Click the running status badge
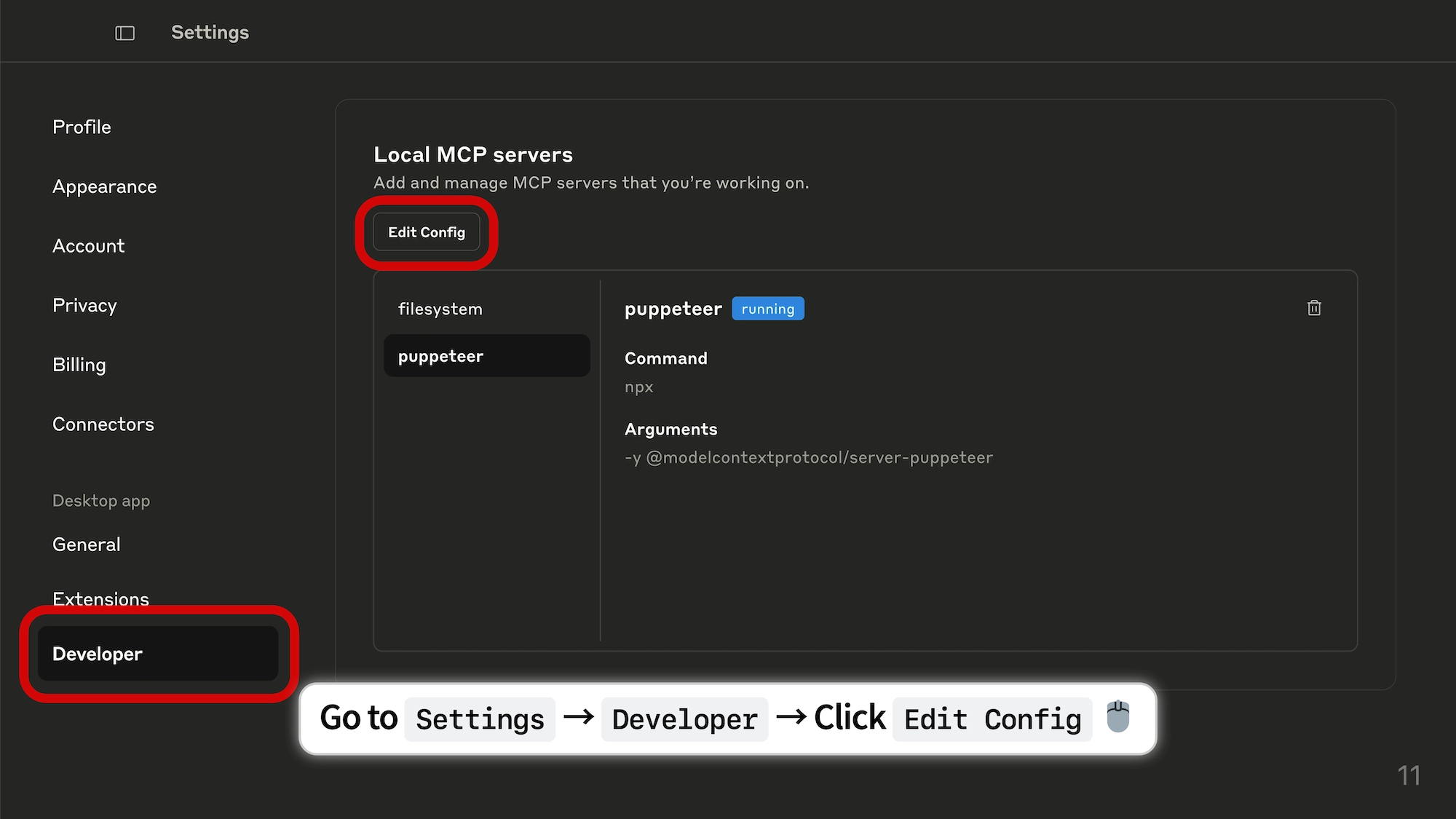 point(767,309)
